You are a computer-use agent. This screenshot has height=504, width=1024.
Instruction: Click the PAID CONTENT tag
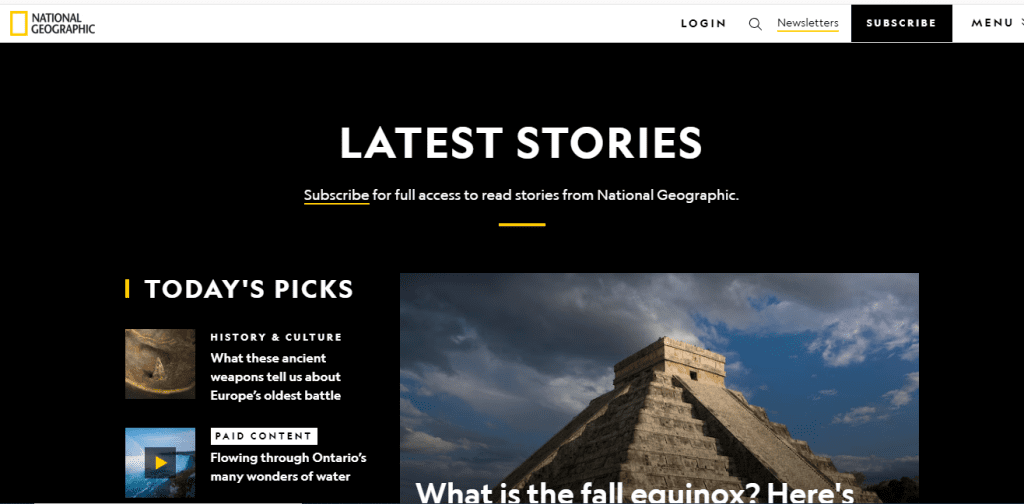click(x=264, y=436)
